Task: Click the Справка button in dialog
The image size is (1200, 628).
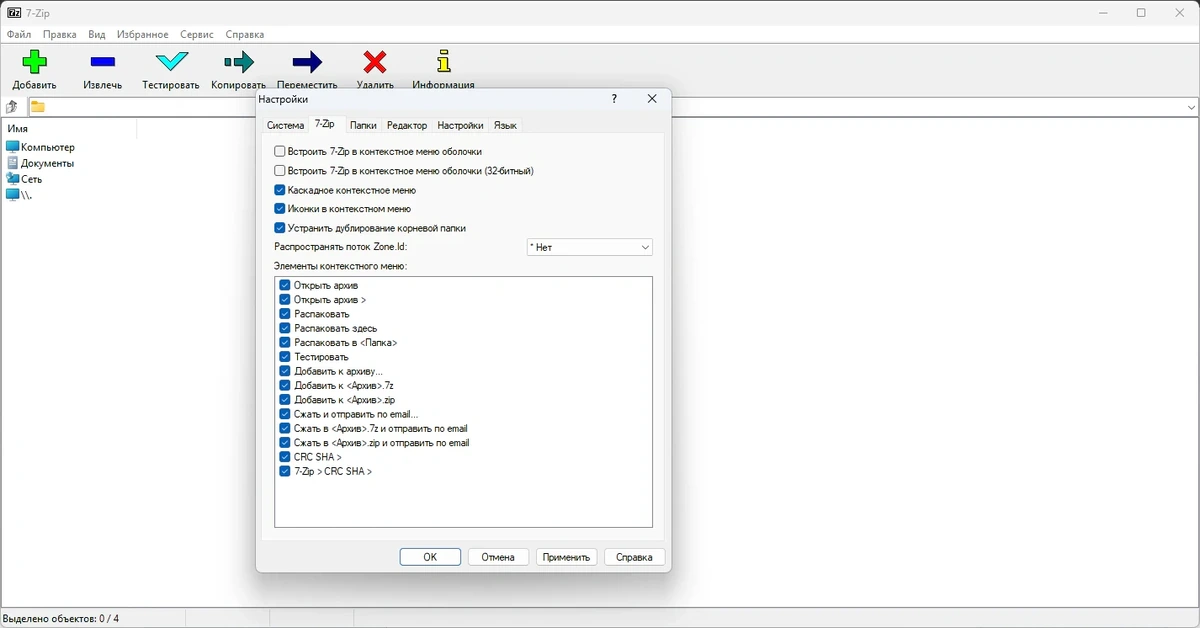Action: tap(635, 557)
